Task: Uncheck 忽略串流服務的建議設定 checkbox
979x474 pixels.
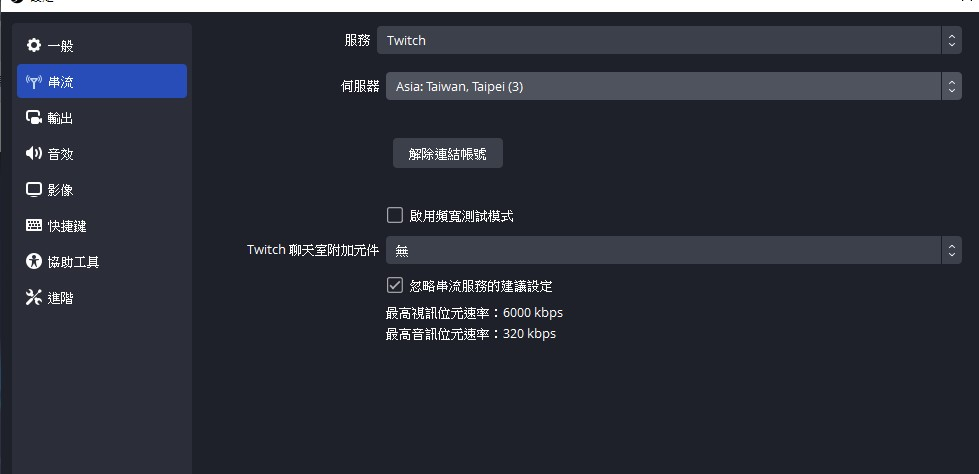Action: (395, 285)
